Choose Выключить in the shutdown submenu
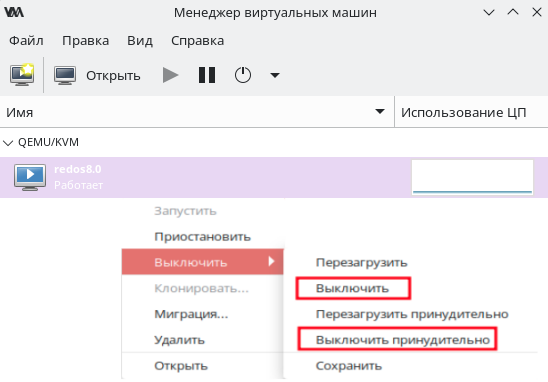548x382 pixels. (x=352, y=288)
